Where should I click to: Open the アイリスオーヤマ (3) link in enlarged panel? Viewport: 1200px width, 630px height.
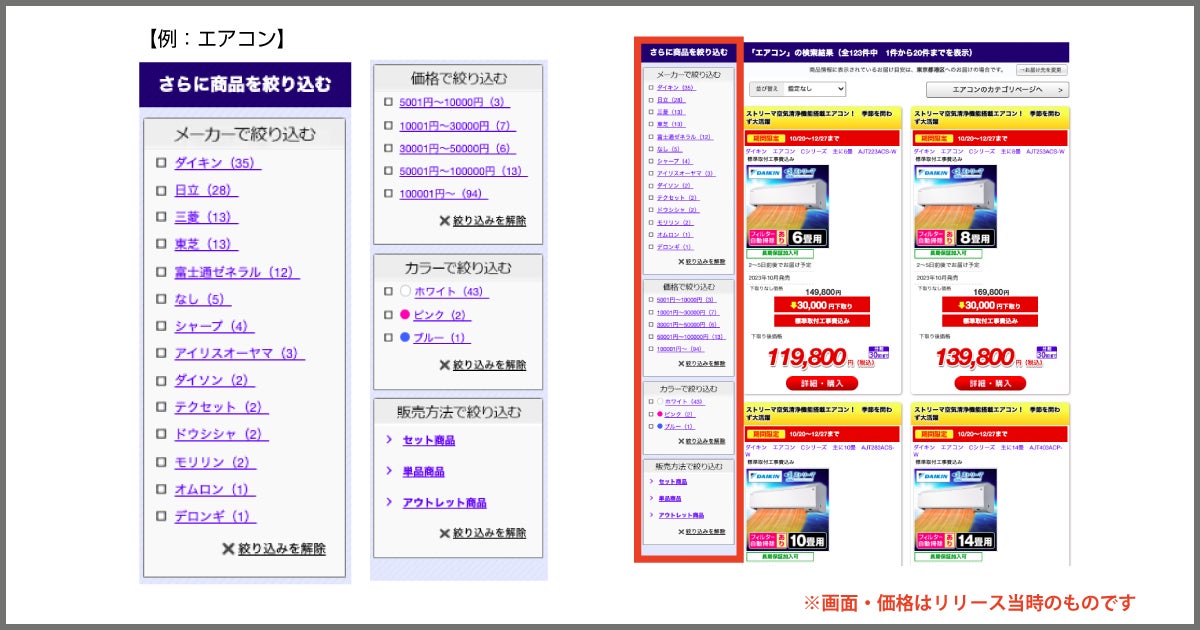239,353
